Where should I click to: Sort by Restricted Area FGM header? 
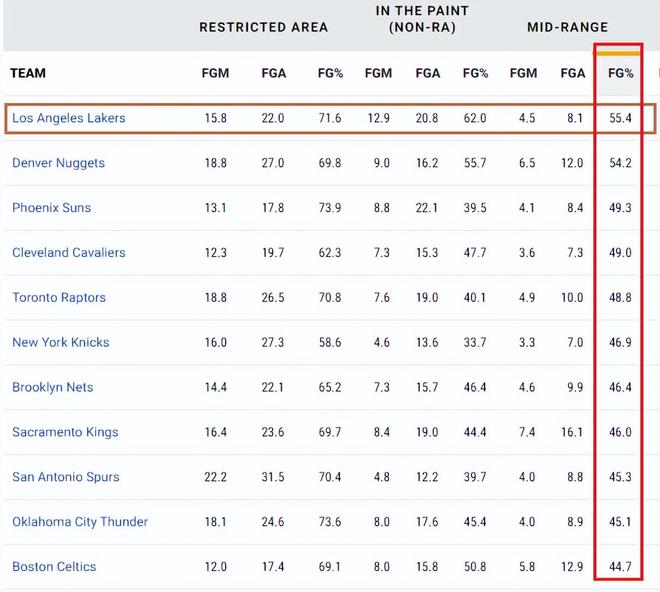pyautogui.click(x=216, y=73)
